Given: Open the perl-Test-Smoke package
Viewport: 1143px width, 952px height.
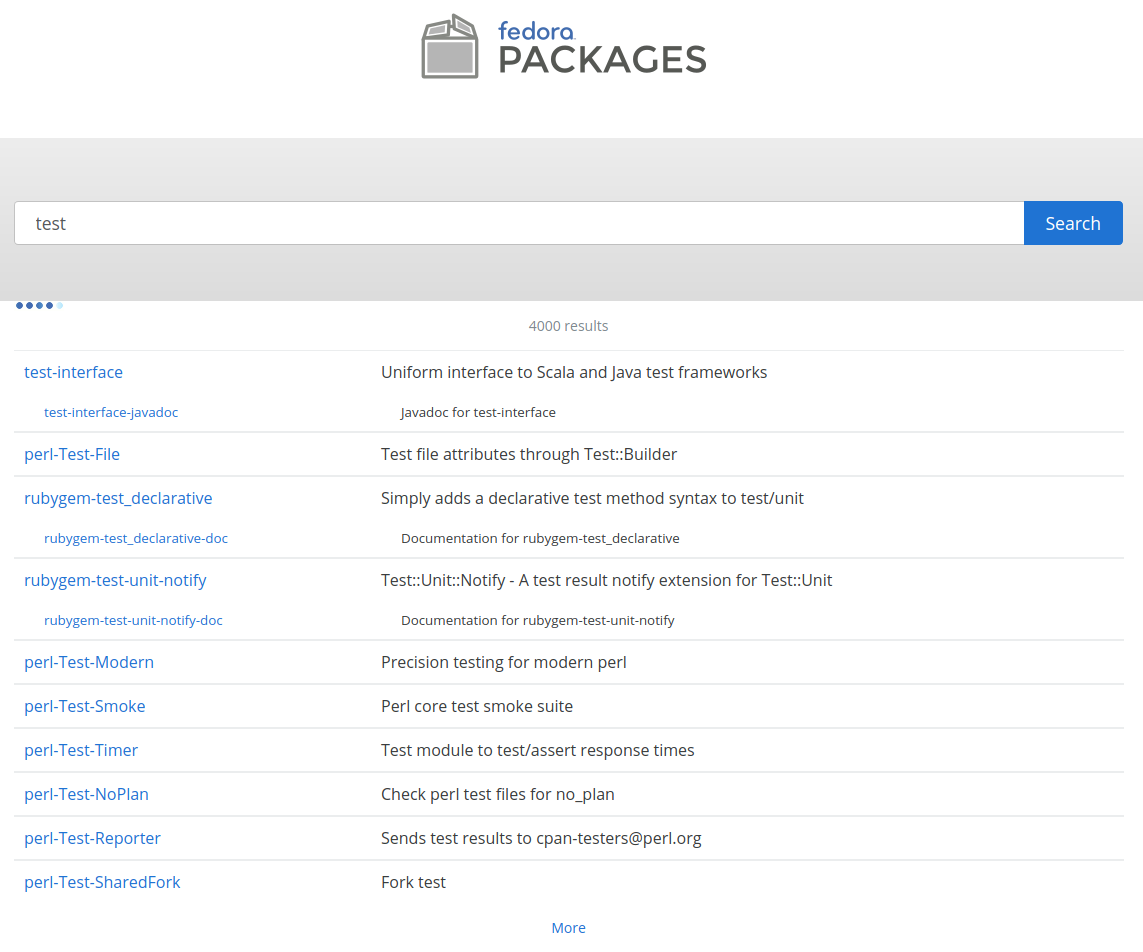Looking at the screenshot, I should pos(85,706).
